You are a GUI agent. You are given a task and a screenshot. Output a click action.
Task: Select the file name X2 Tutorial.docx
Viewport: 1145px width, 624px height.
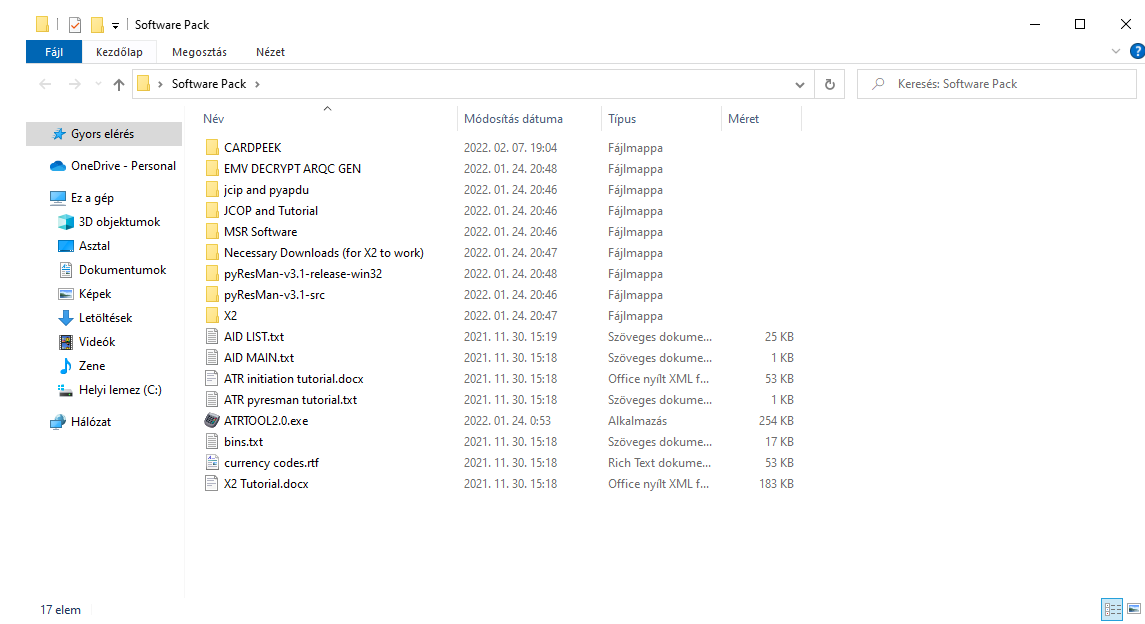pos(266,484)
